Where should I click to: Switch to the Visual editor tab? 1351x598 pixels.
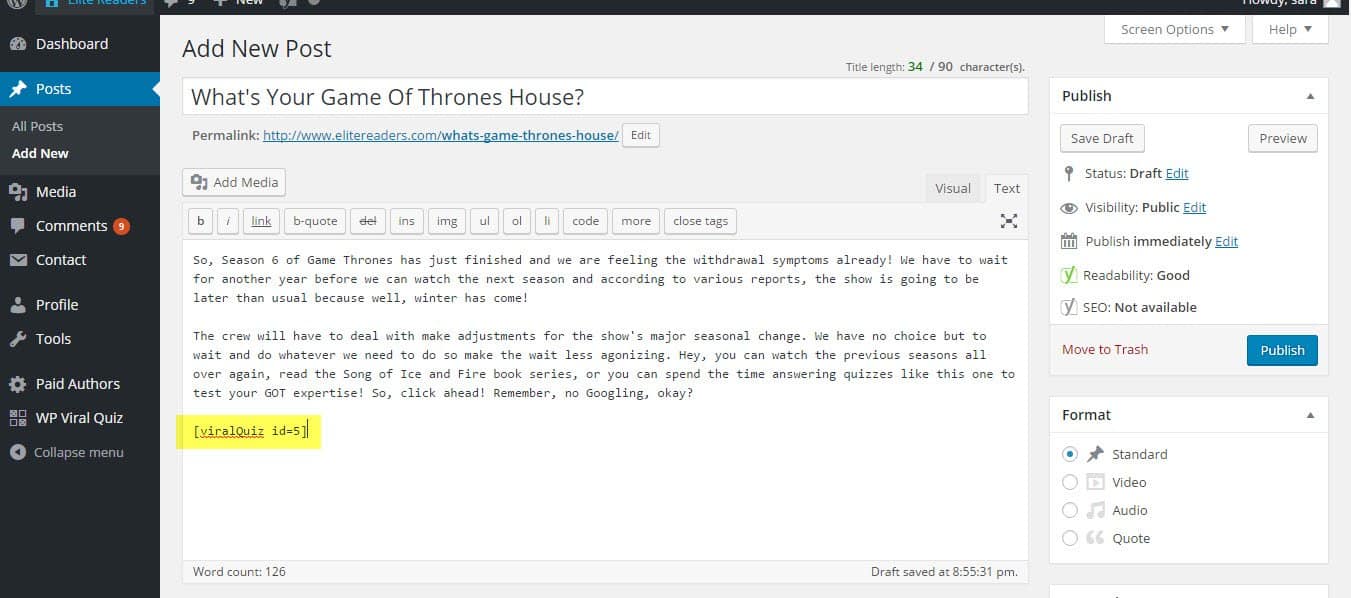pos(953,188)
